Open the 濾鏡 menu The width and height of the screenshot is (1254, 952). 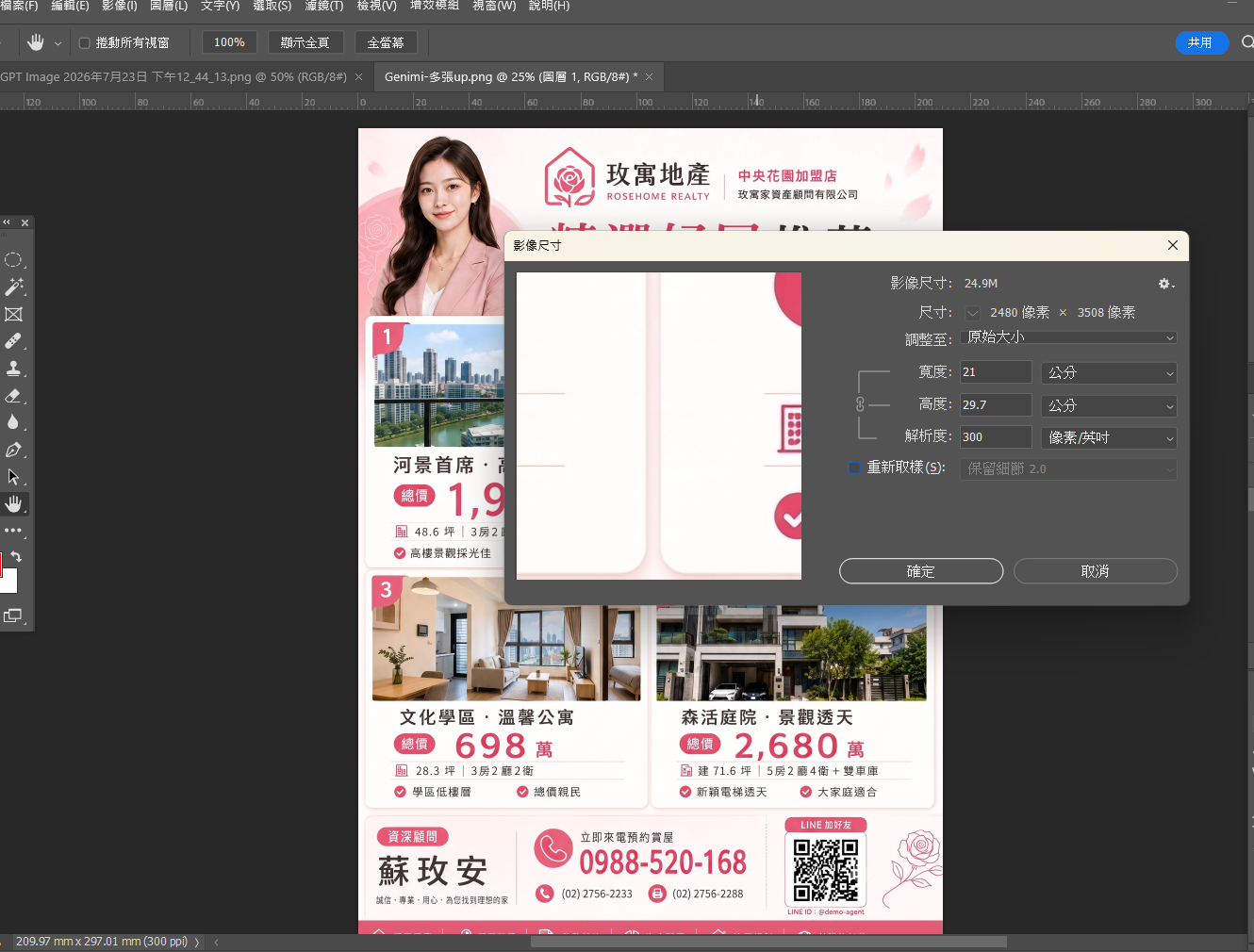[x=324, y=6]
